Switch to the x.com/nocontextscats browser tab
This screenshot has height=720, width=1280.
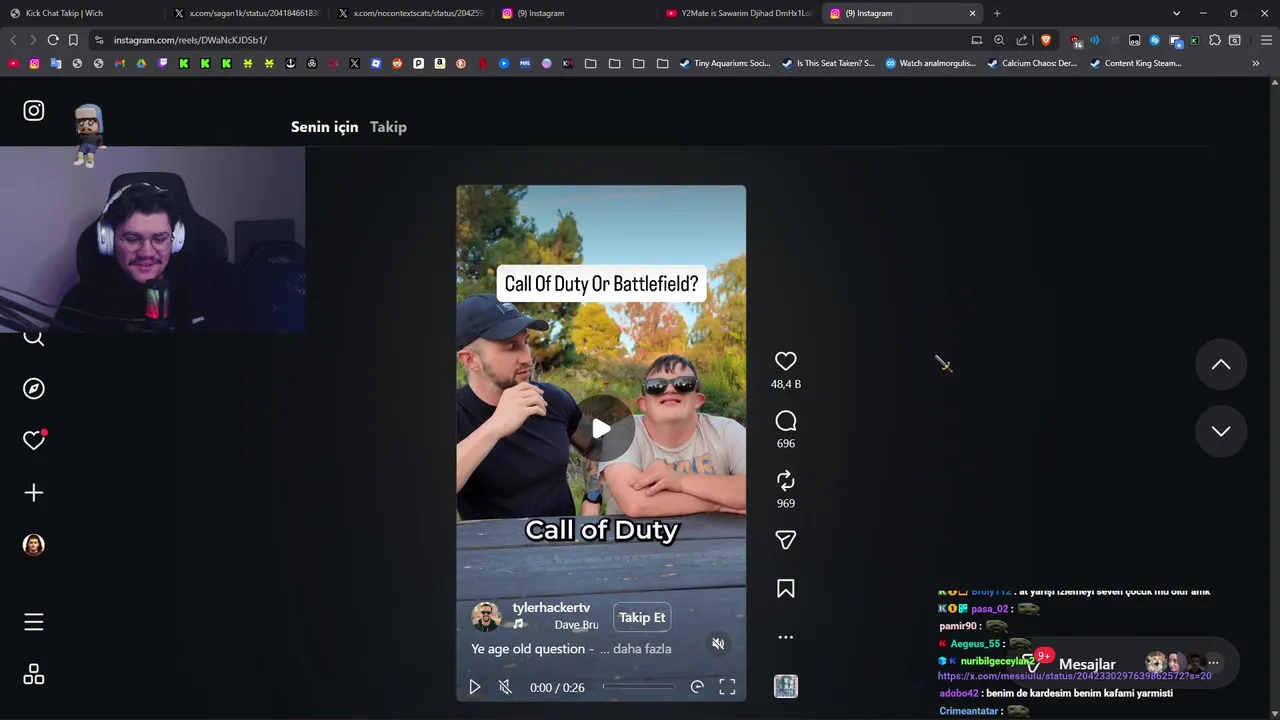point(410,13)
